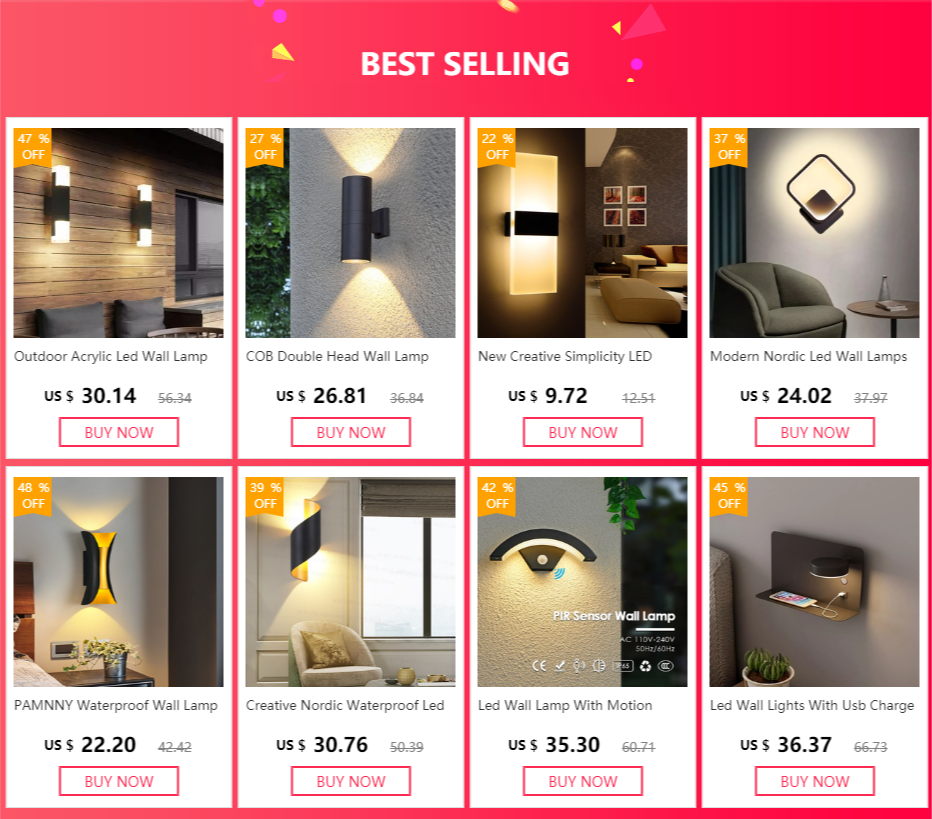Click BUY NOW for PAMNNY Waterproof Wall Lamp
Image resolution: width=932 pixels, height=819 pixels.
(x=119, y=781)
